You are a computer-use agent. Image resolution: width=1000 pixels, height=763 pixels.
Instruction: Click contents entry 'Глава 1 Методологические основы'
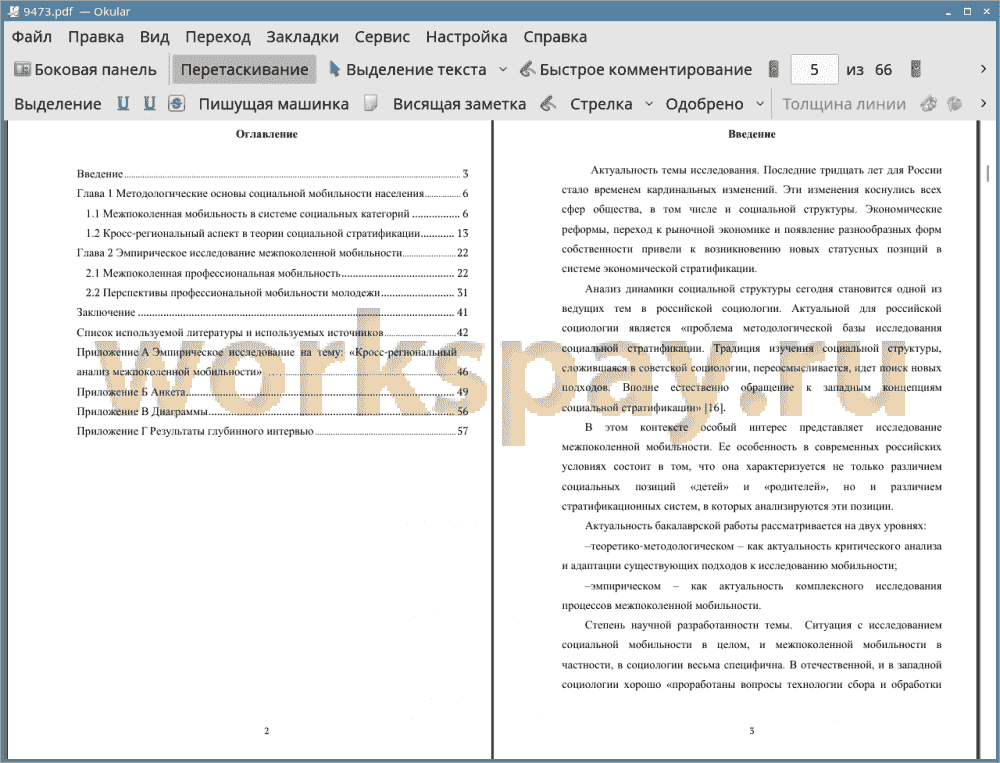(272, 193)
